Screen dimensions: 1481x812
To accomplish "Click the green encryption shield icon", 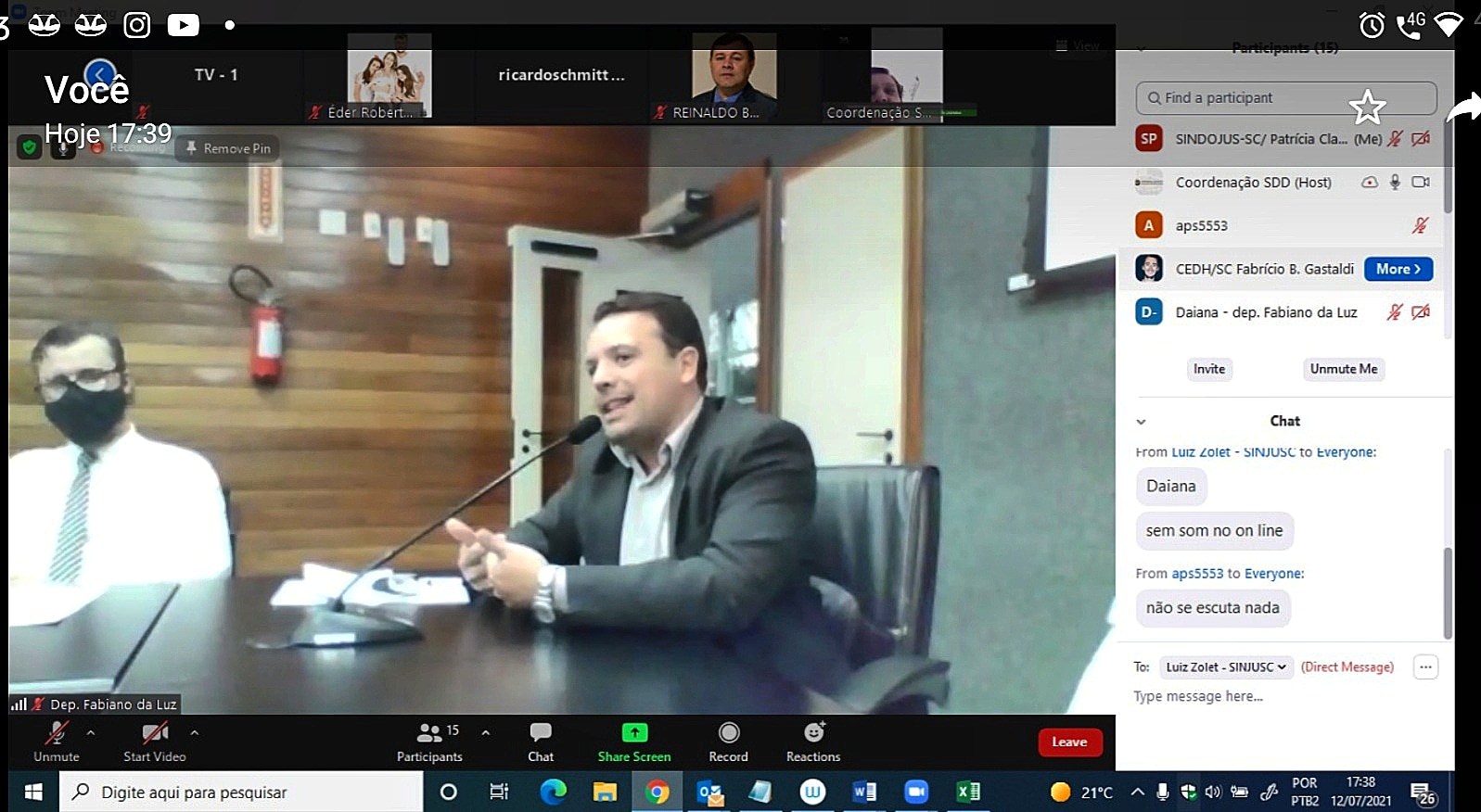I will pos(29,147).
